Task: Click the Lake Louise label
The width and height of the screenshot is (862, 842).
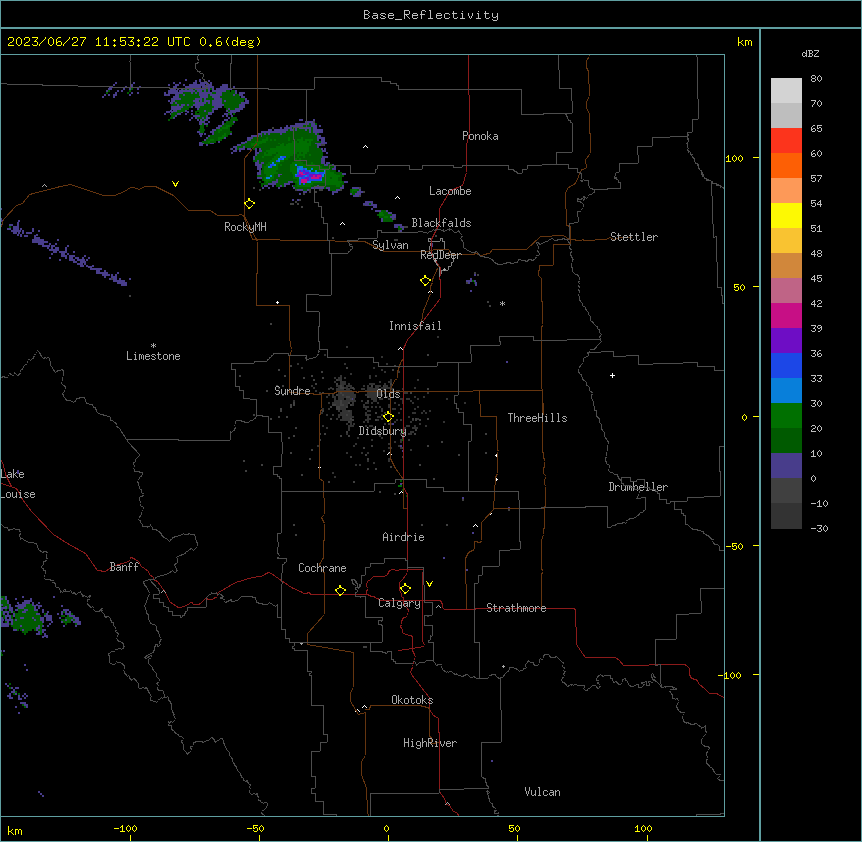Action: [18, 484]
